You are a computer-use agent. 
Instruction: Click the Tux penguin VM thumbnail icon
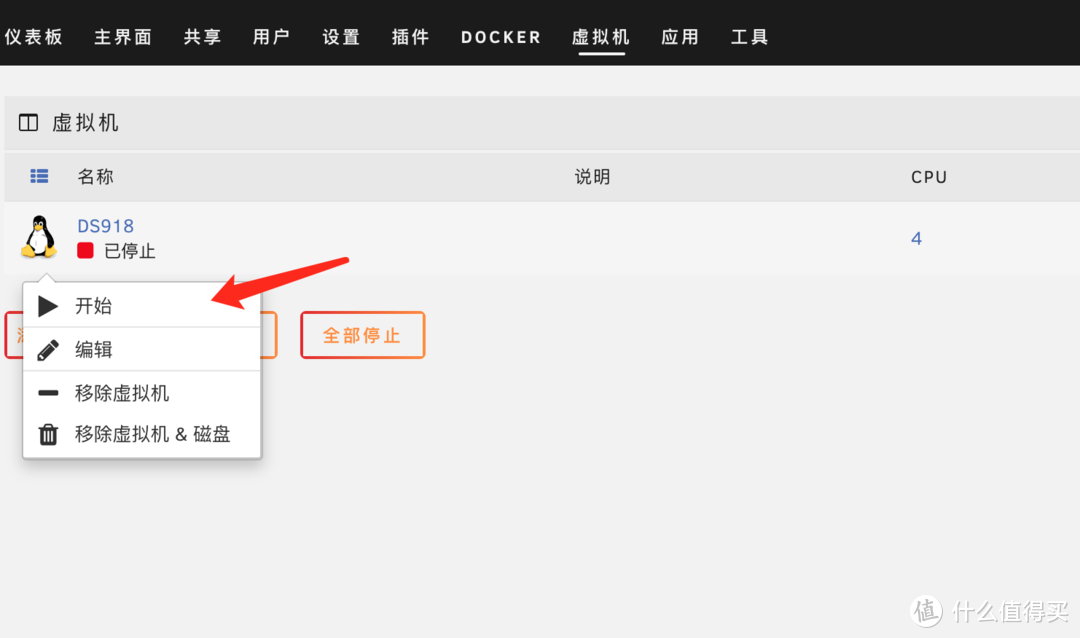coord(38,238)
